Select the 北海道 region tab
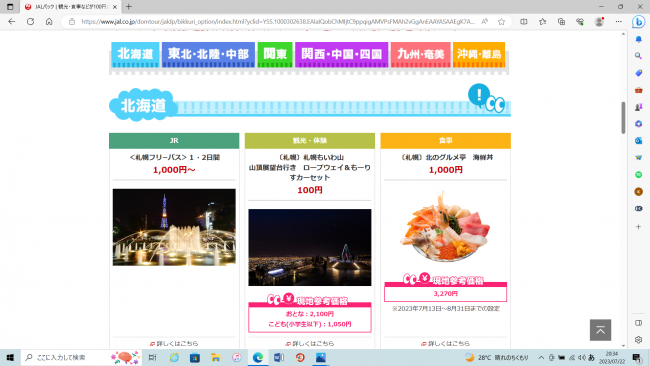The image size is (650, 366). 135,54
